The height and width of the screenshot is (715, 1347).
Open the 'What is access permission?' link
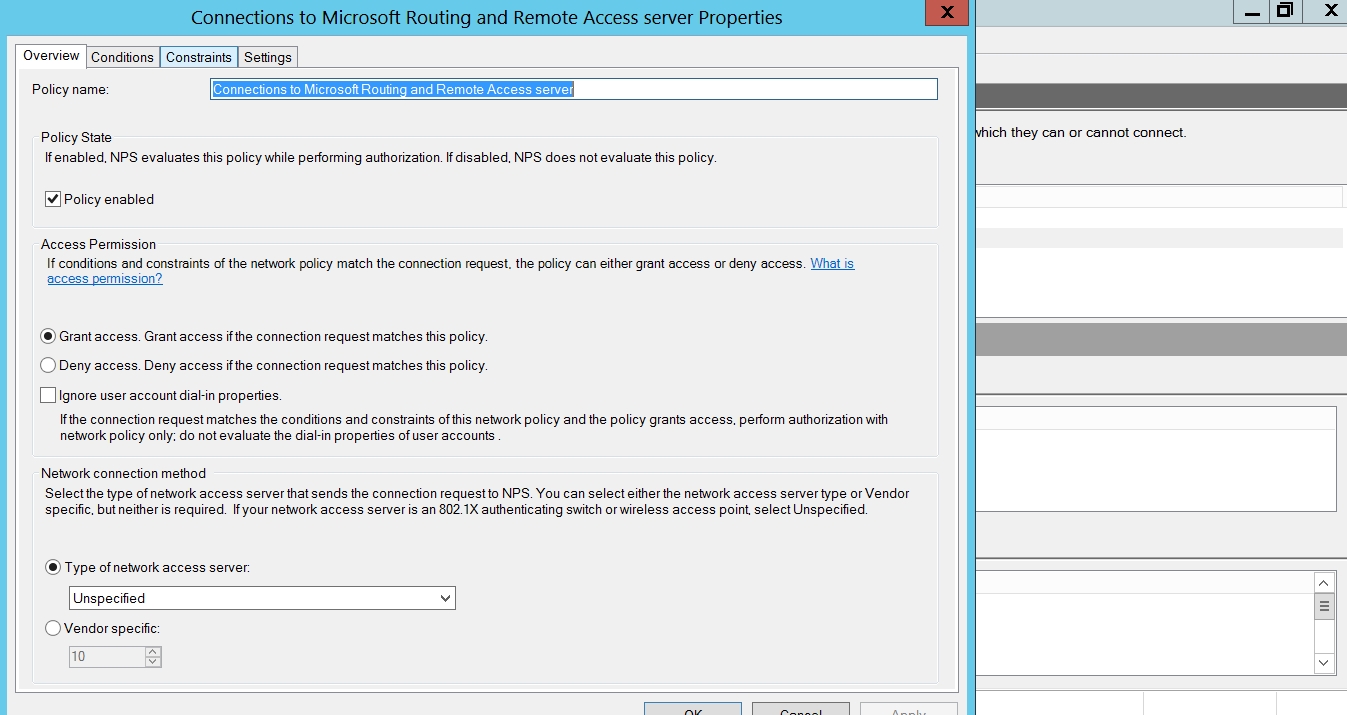click(x=450, y=271)
